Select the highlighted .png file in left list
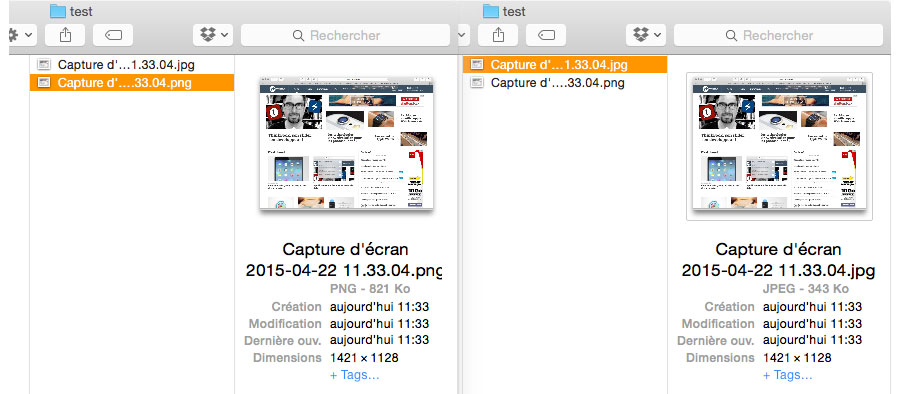 point(132,83)
